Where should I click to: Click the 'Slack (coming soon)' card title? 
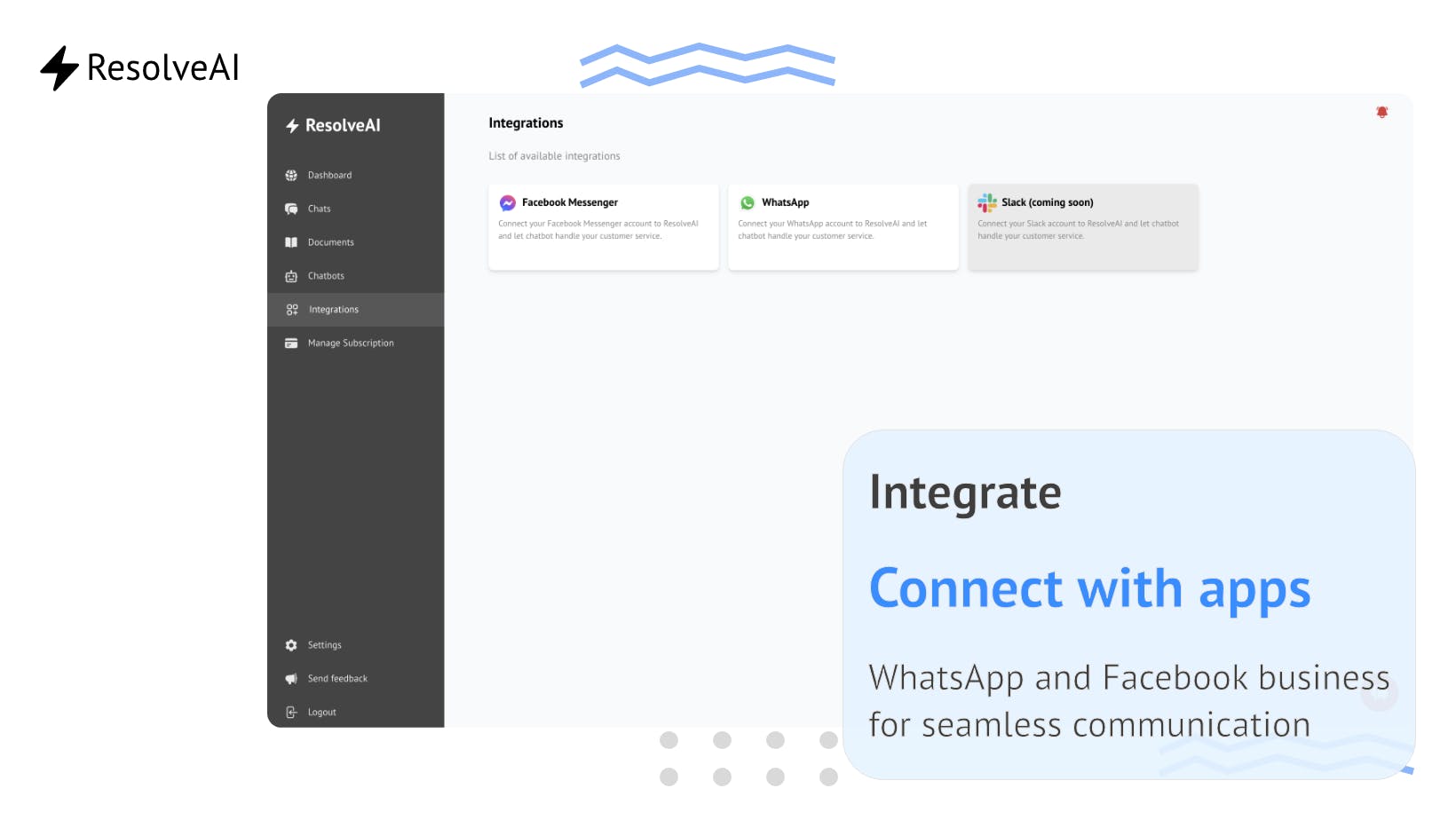pyautogui.click(x=1048, y=203)
